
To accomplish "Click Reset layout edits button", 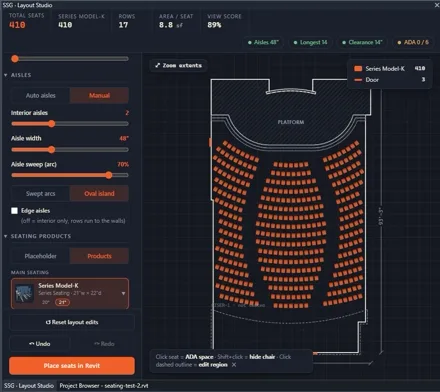I will [72, 322].
